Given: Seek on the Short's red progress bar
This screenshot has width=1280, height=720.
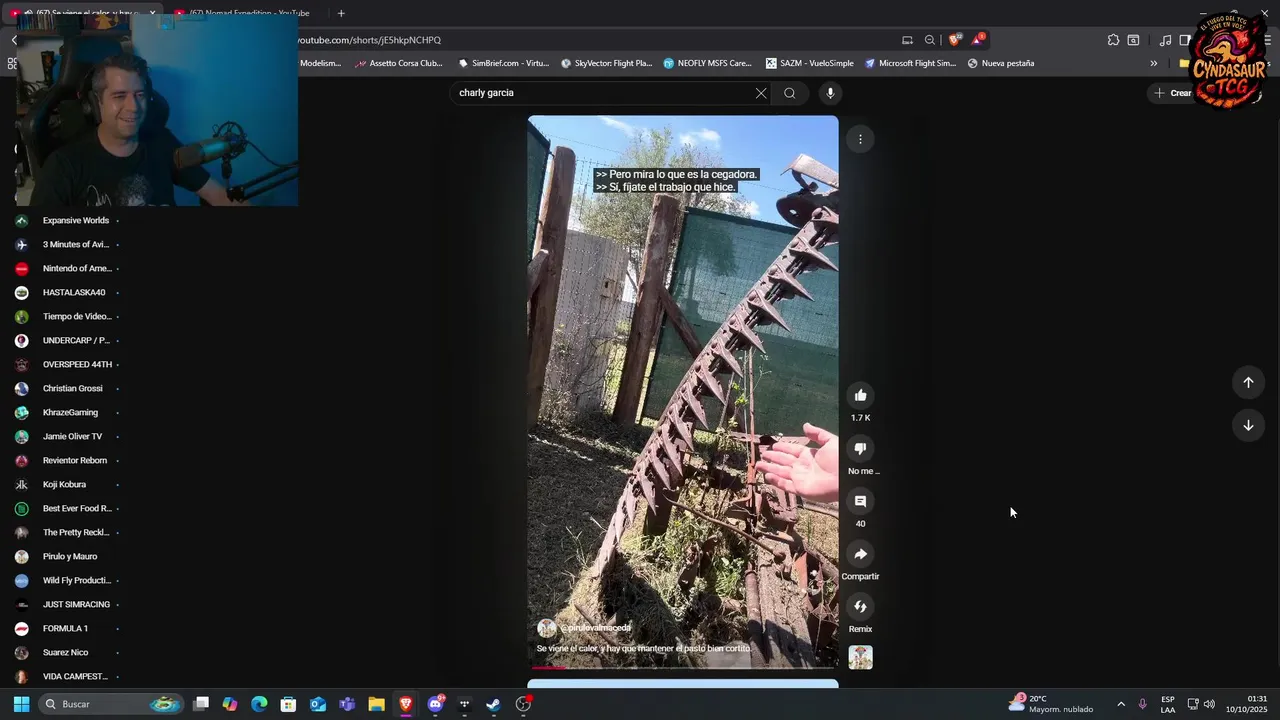Looking at the screenshot, I should click(683, 667).
